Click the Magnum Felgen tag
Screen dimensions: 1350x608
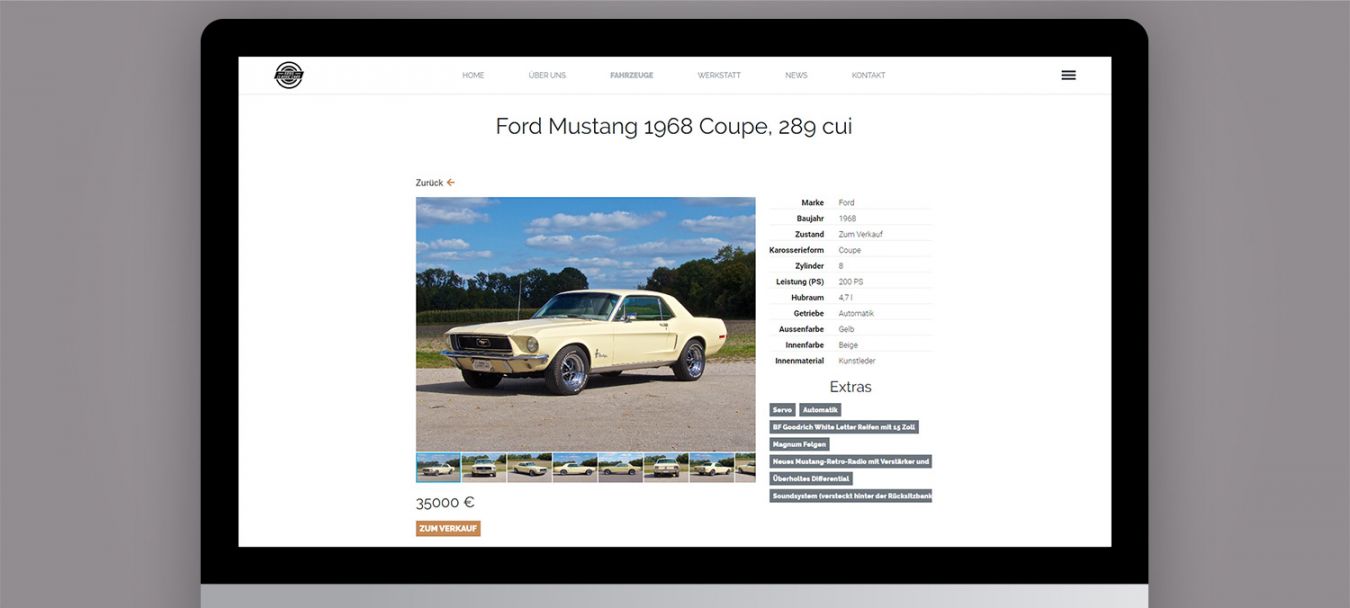(x=799, y=444)
